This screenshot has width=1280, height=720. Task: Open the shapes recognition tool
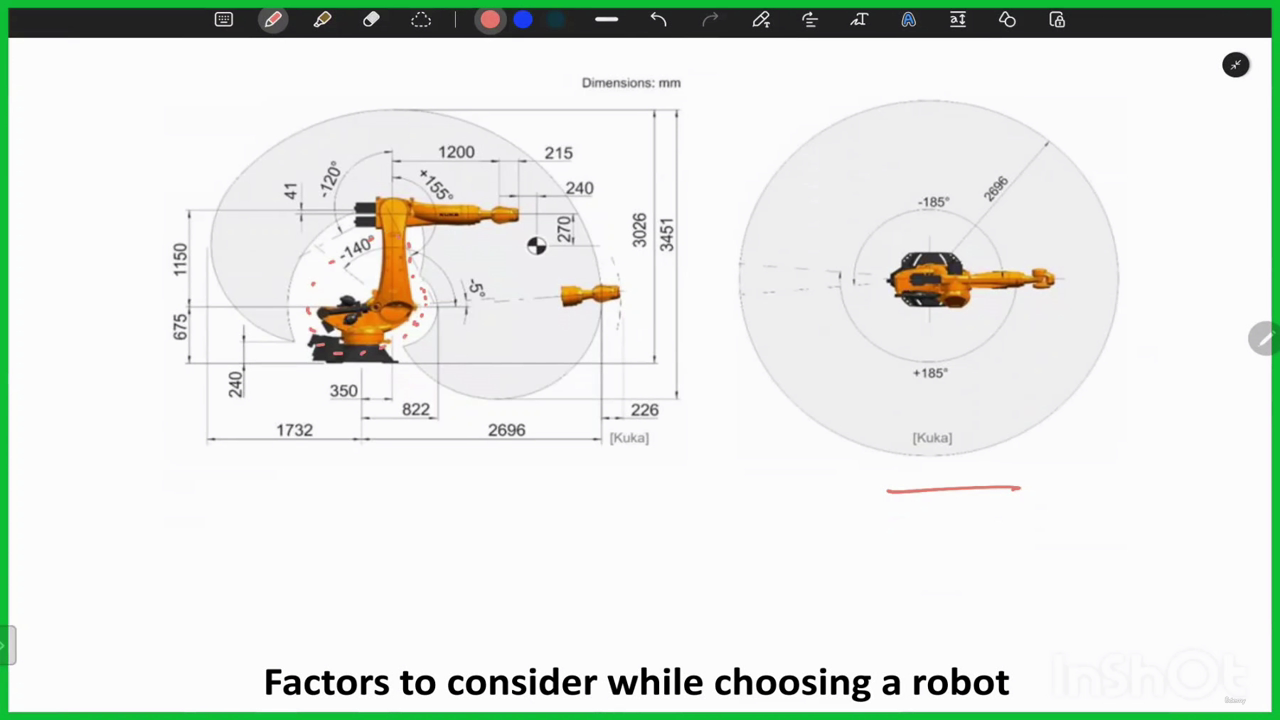(1007, 20)
